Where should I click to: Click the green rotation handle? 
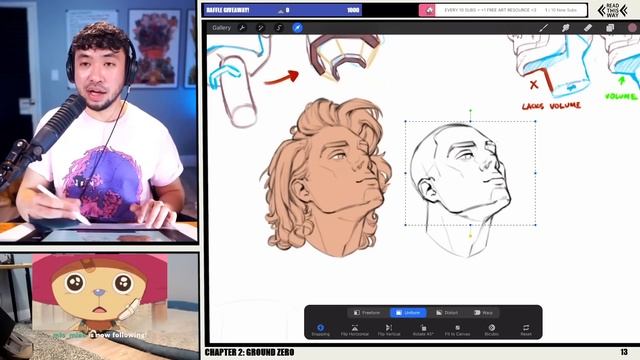[470, 110]
